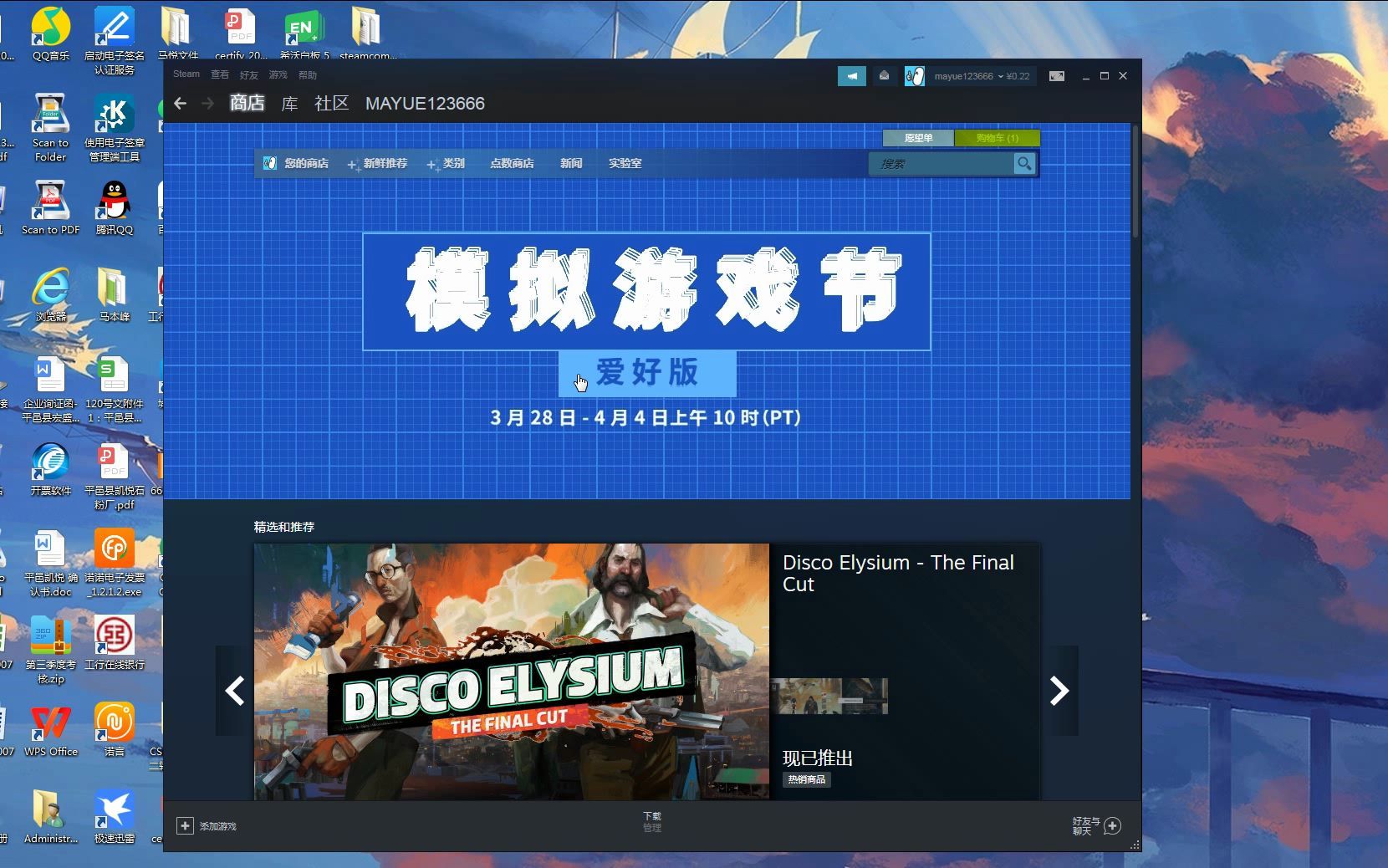Click the small Disco Elysium screenshot thumbnail
Image resolution: width=1388 pixels, height=868 pixels.
[829, 696]
